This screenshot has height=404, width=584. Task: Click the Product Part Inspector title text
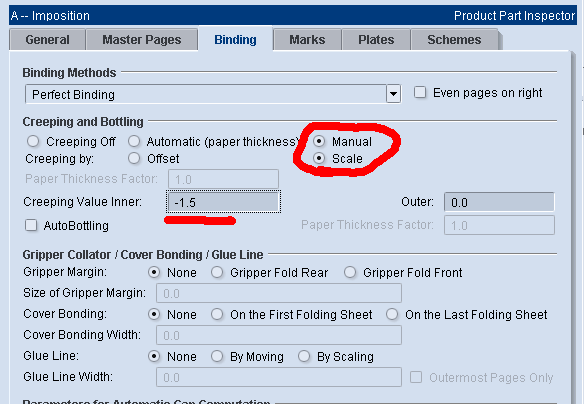click(514, 16)
